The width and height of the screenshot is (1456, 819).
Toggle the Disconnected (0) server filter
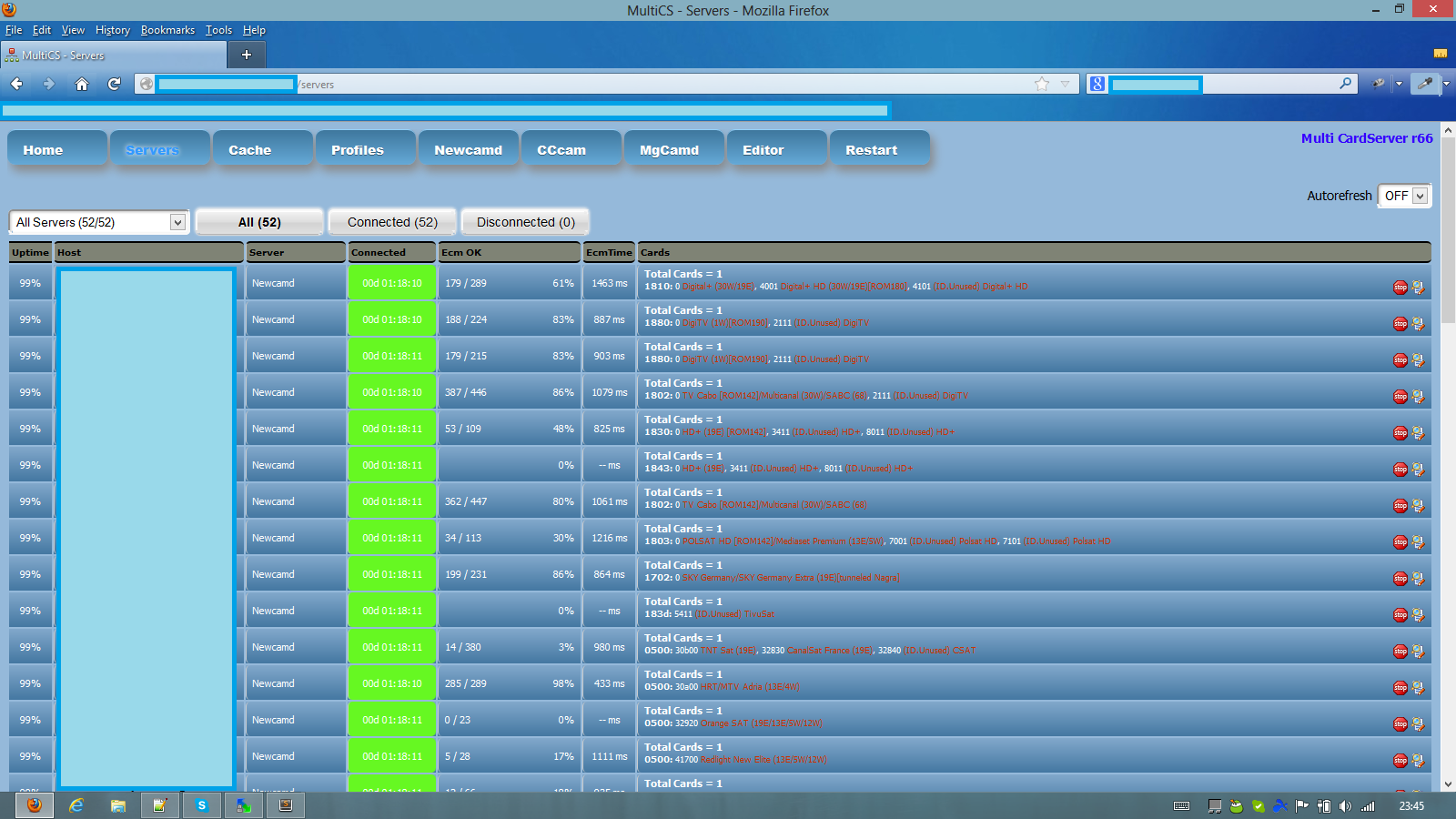(525, 221)
